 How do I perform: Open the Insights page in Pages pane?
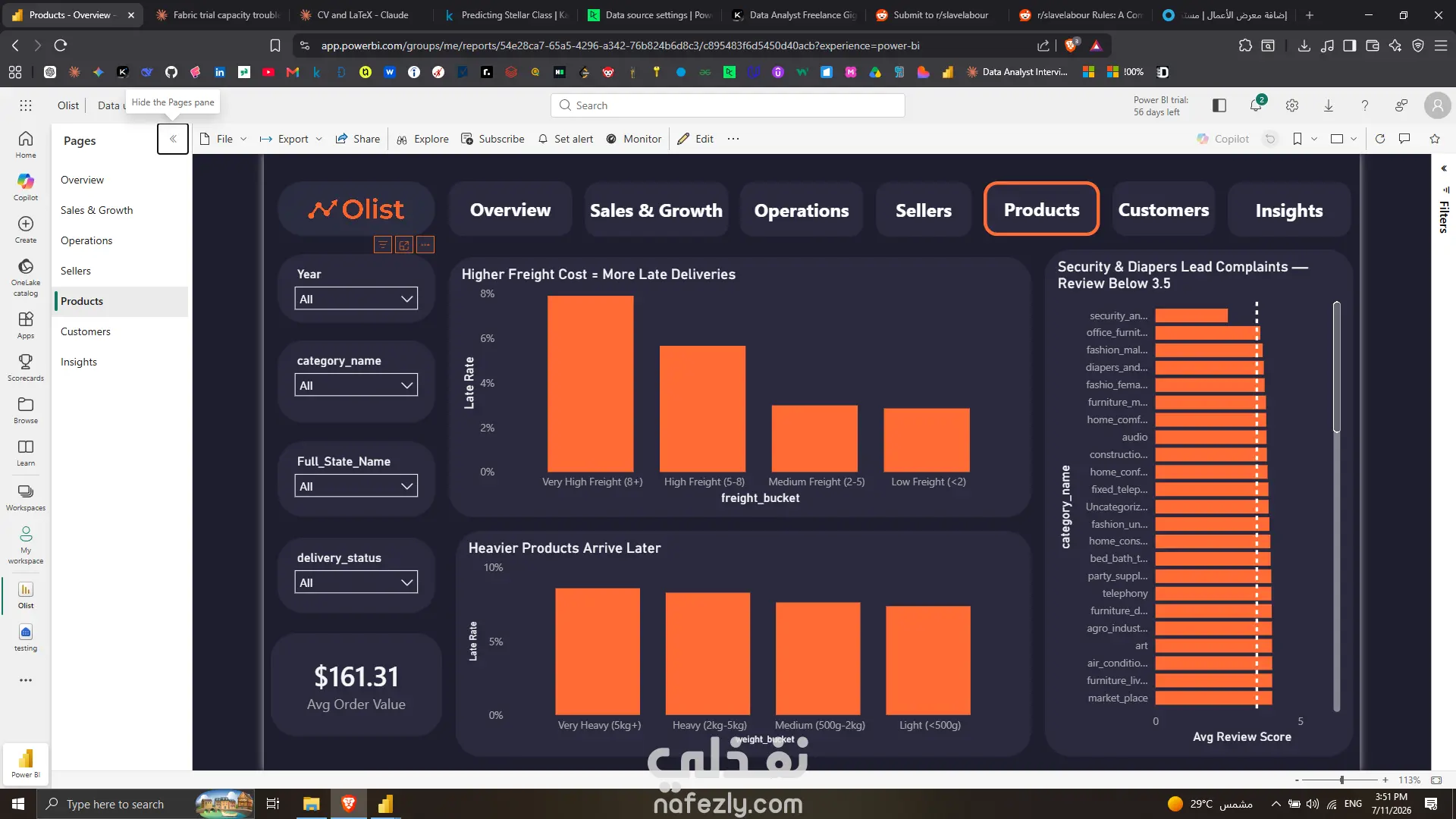pos(120,362)
